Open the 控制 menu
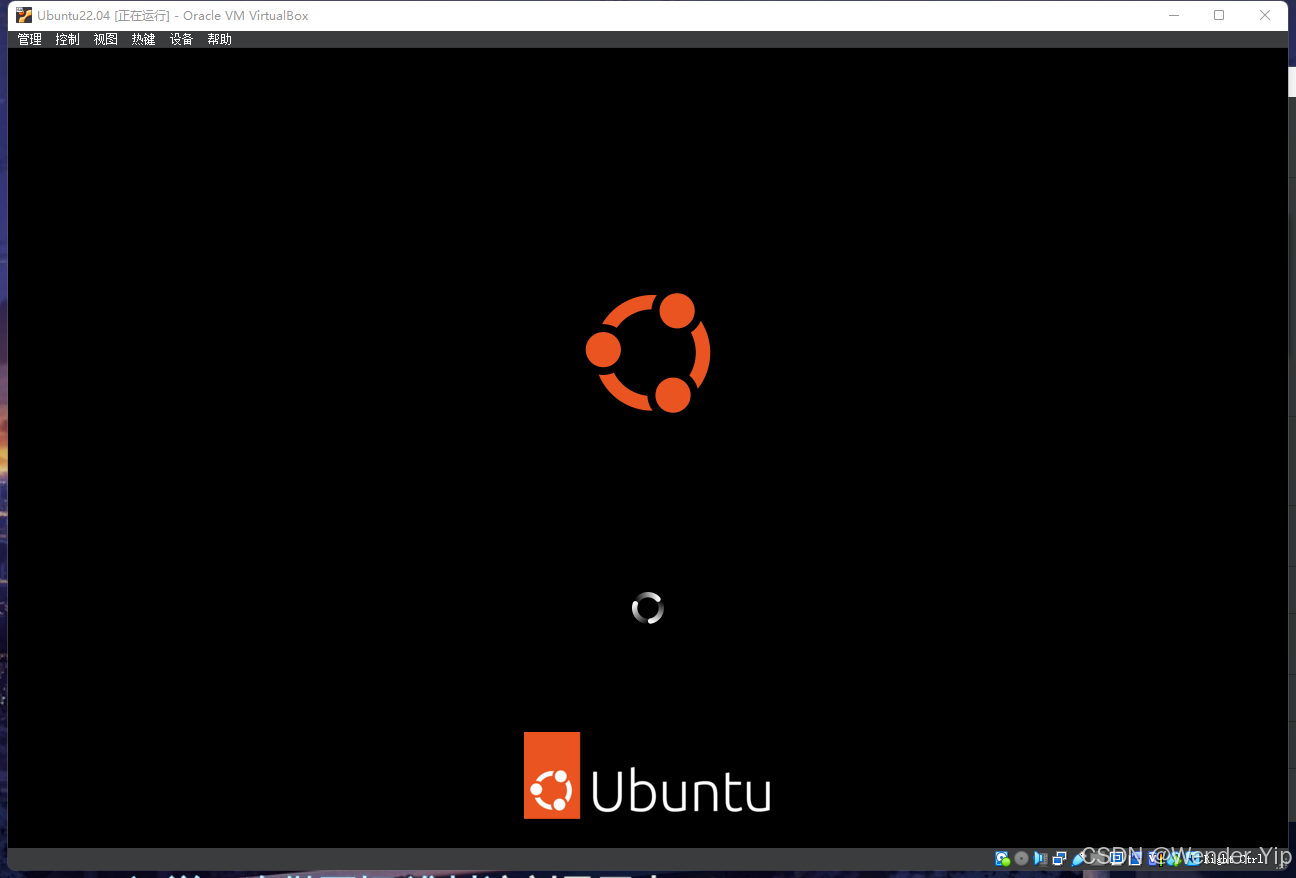 pyautogui.click(x=67, y=39)
